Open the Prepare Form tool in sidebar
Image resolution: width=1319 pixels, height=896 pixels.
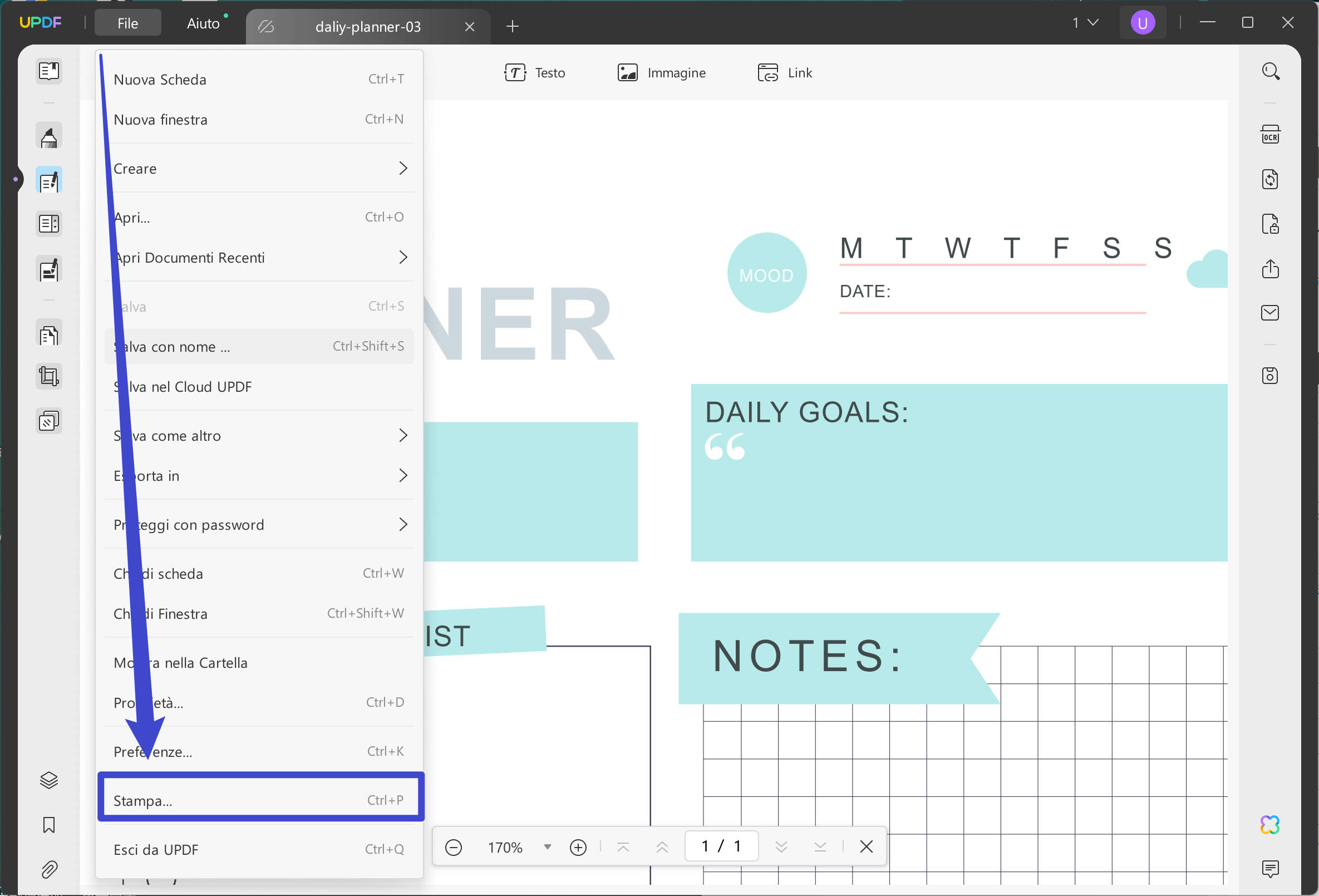[x=49, y=224]
